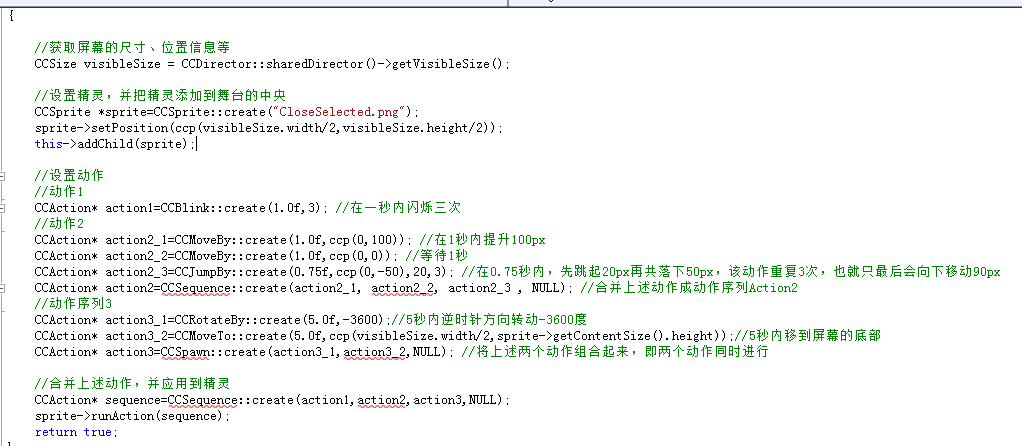Click comment //合并上述动作成动作序列Action2
This screenshot has width=1022, height=446.
688,288
